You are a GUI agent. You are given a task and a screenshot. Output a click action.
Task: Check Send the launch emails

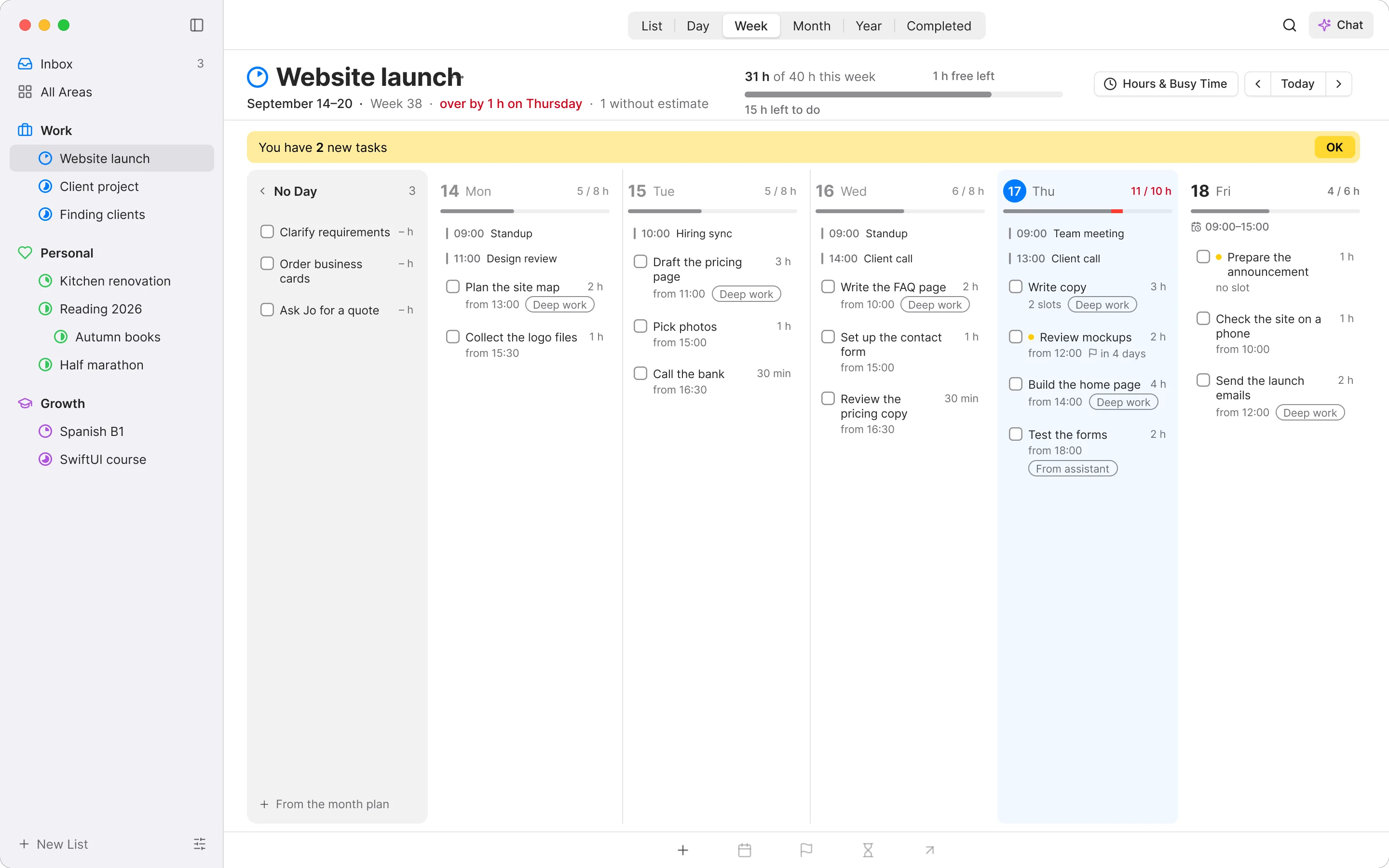pos(1203,380)
